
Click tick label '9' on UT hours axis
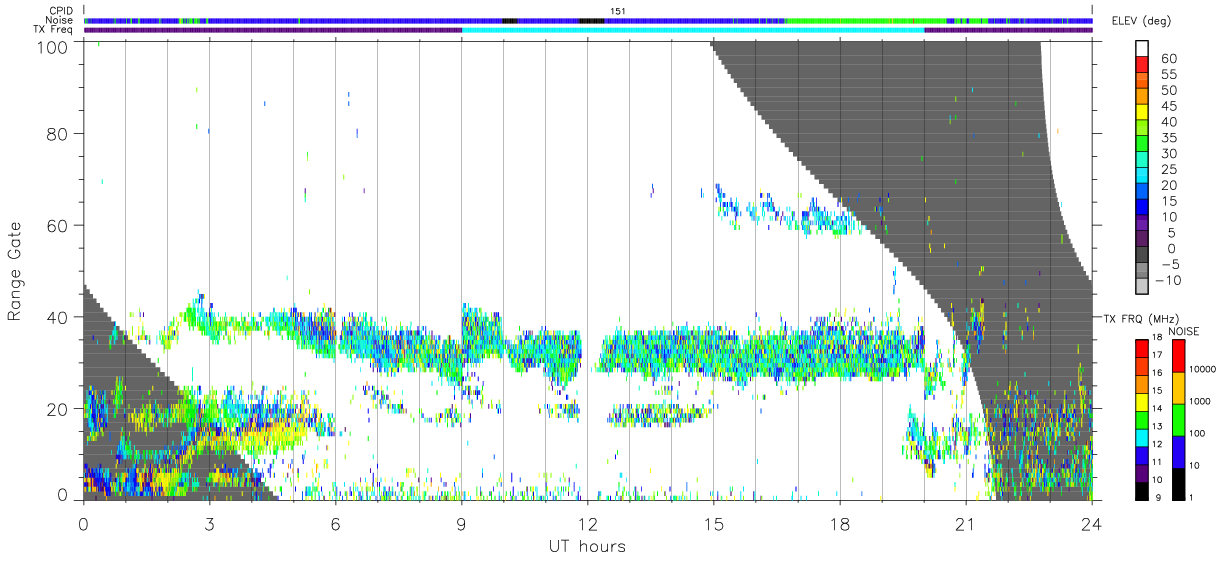pyautogui.click(x=461, y=524)
